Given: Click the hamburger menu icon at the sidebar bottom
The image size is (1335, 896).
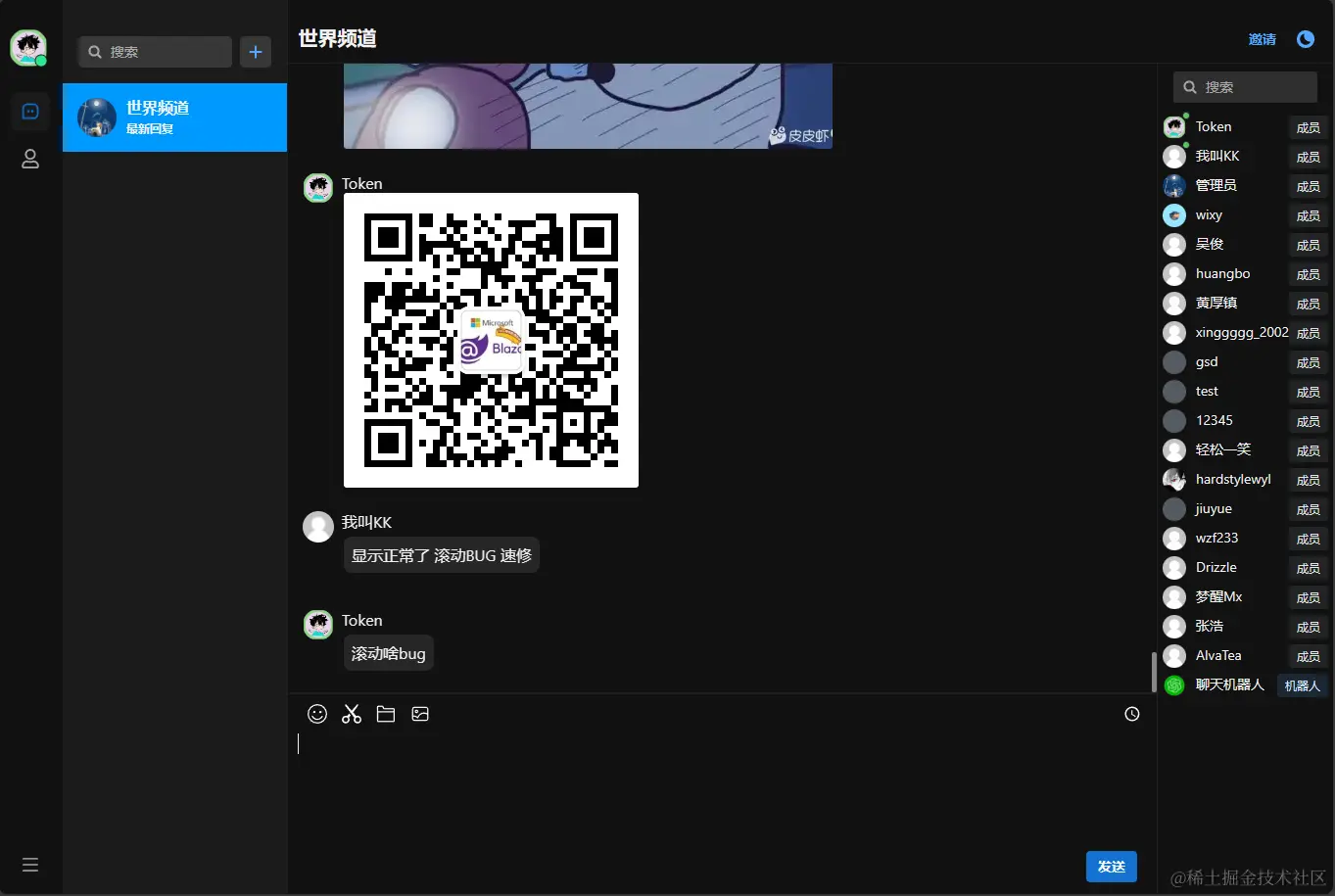Looking at the screenshot, I should [30, 865].
